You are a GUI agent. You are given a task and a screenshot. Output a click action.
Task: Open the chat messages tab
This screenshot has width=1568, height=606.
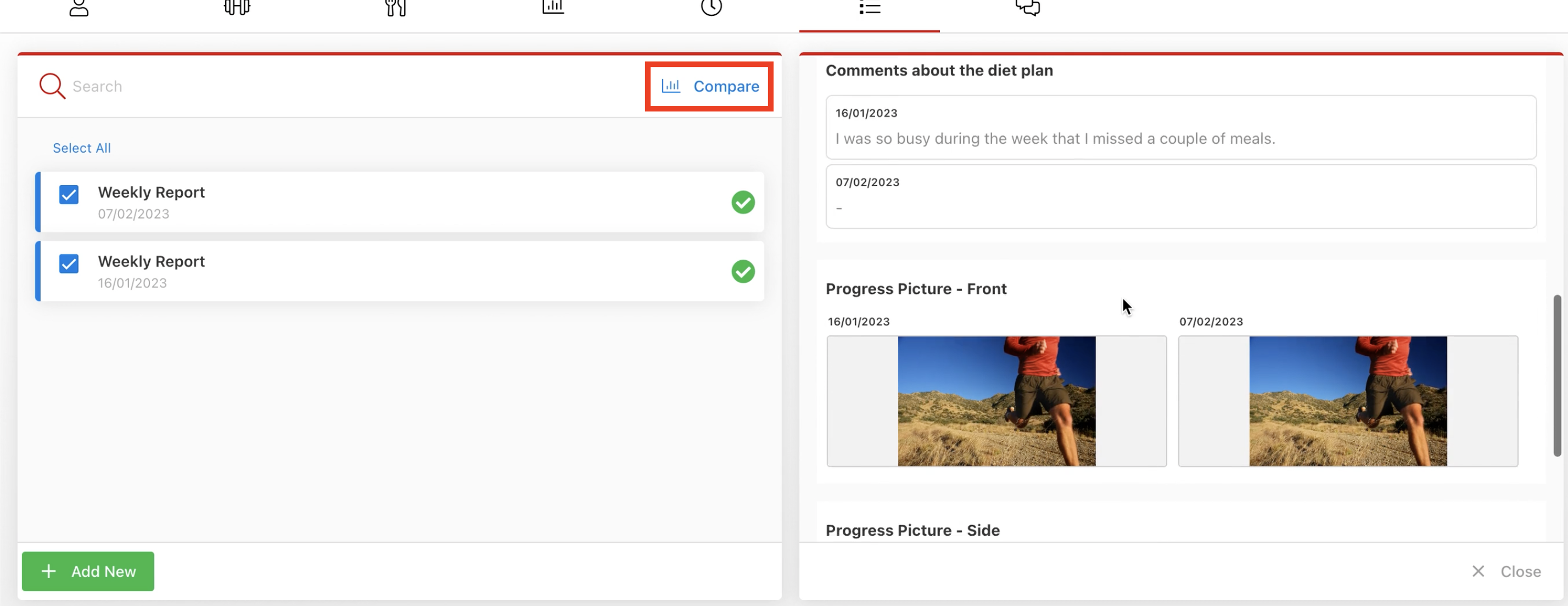(x=1027, y=7)
